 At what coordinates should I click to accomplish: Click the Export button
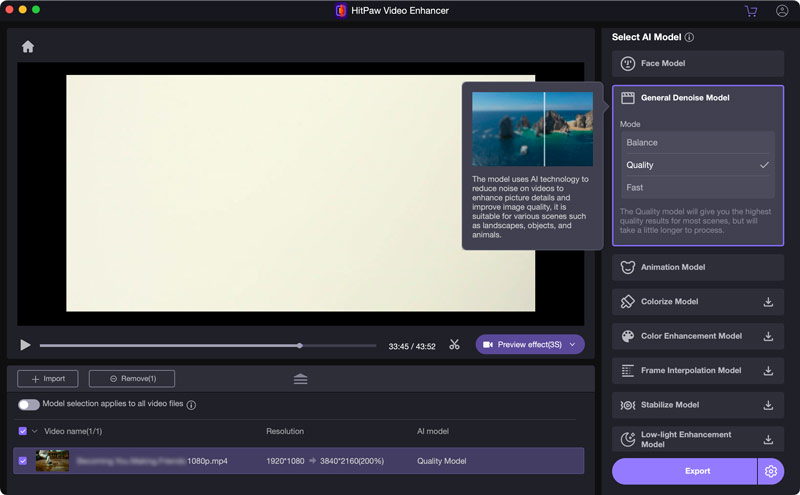pyautogui.click(x=697, y=471)
